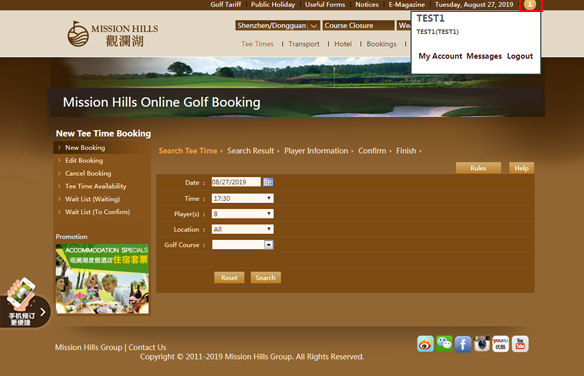Select Cancel Booking in sidebar
The height and width of the screenshot is (376, 584).
(x=88, y=173)
